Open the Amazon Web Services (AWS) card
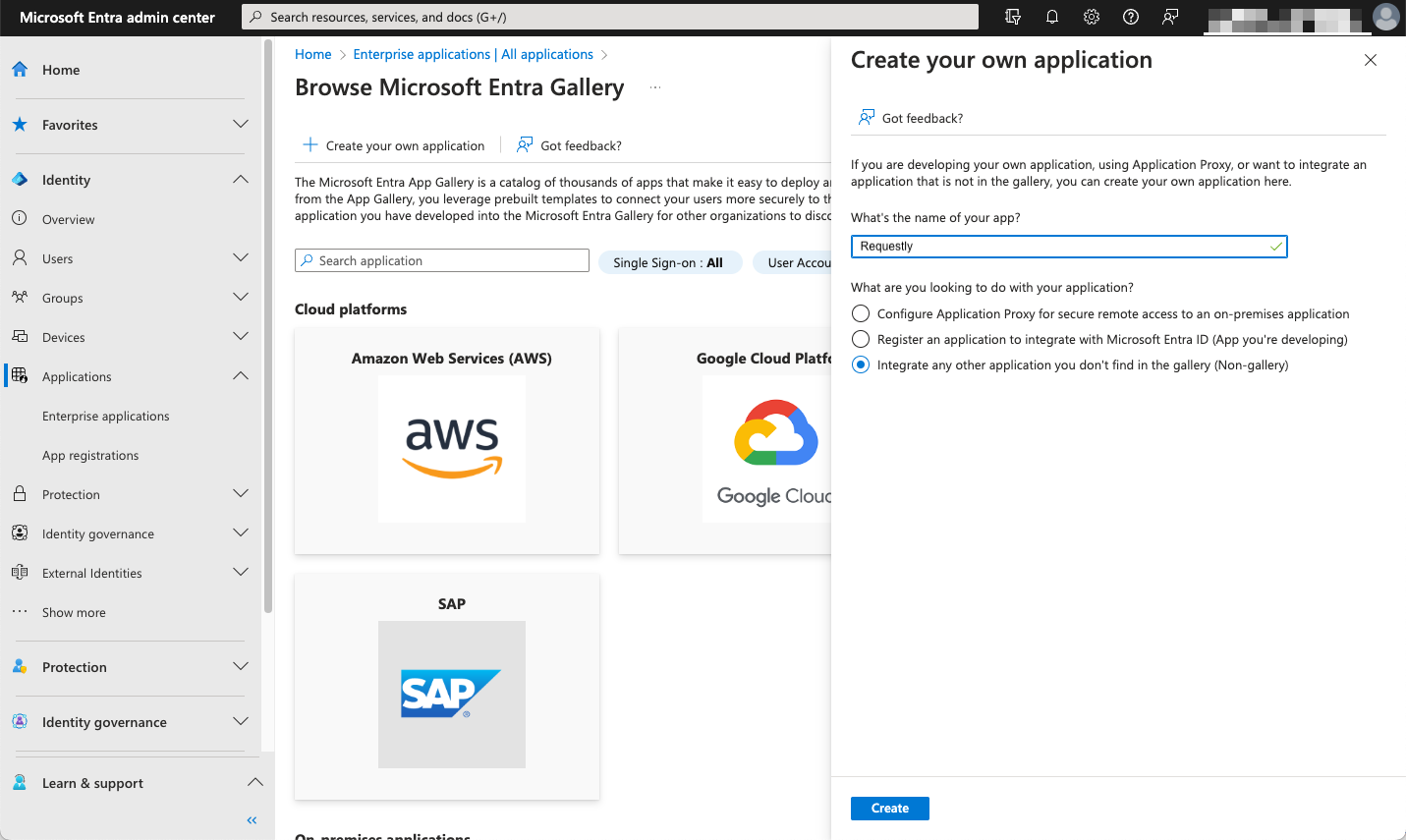Image resolution: width=1406 pixels, height=840 pixels. click(x=447, y=441)
